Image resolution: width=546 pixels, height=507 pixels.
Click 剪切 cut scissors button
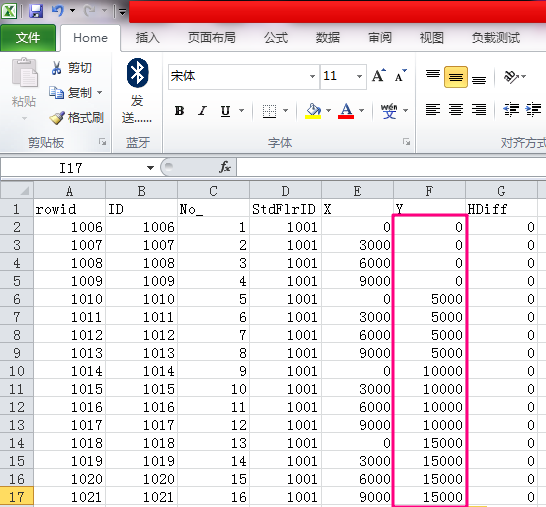(72, 68)
